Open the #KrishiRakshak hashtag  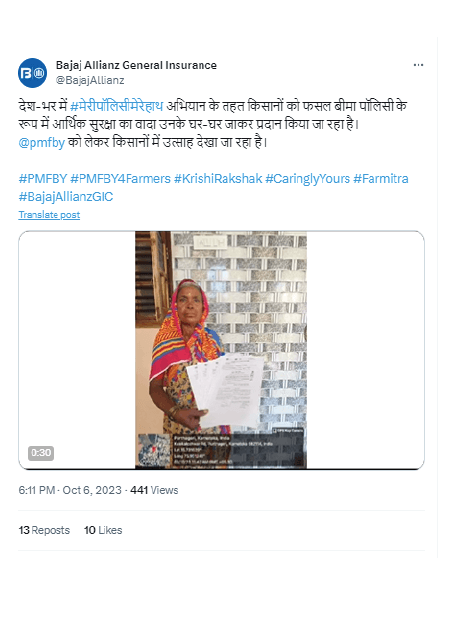tap(218, 179)
